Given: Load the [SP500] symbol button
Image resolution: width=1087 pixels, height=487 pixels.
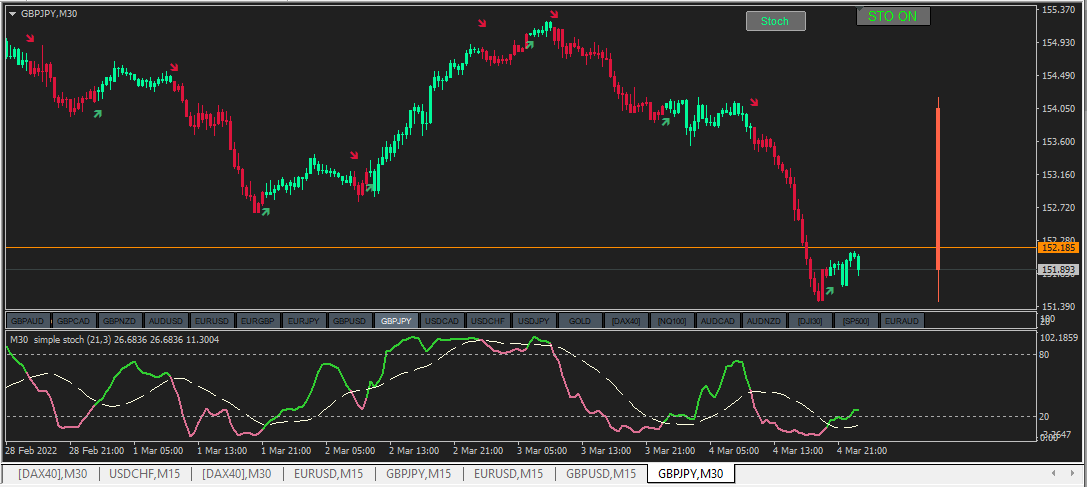Looking at the screenshot, I should (856, 321).
